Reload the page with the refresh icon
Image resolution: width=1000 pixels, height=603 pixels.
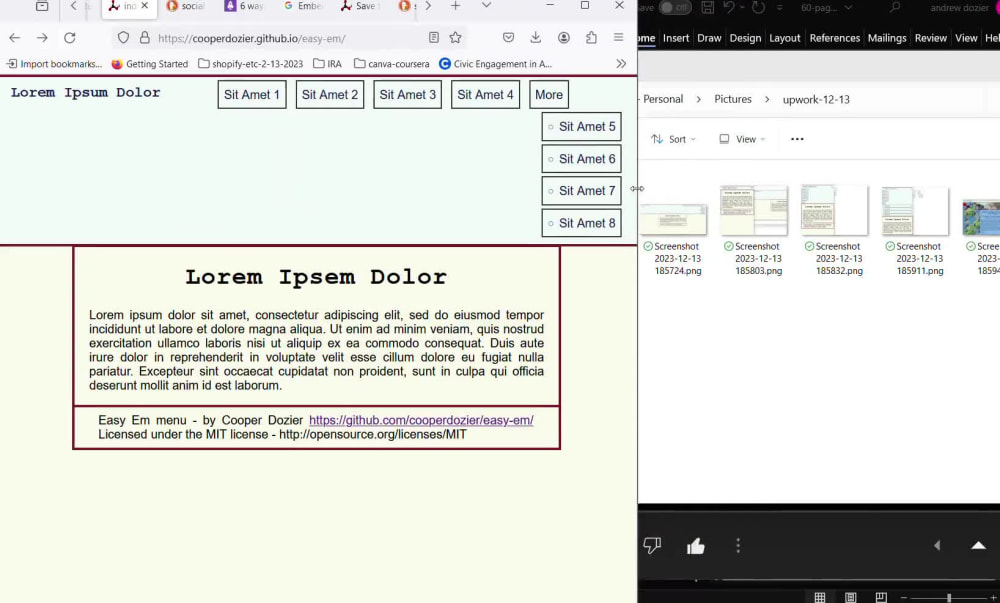pyautogui.click(x=70, y=38)
